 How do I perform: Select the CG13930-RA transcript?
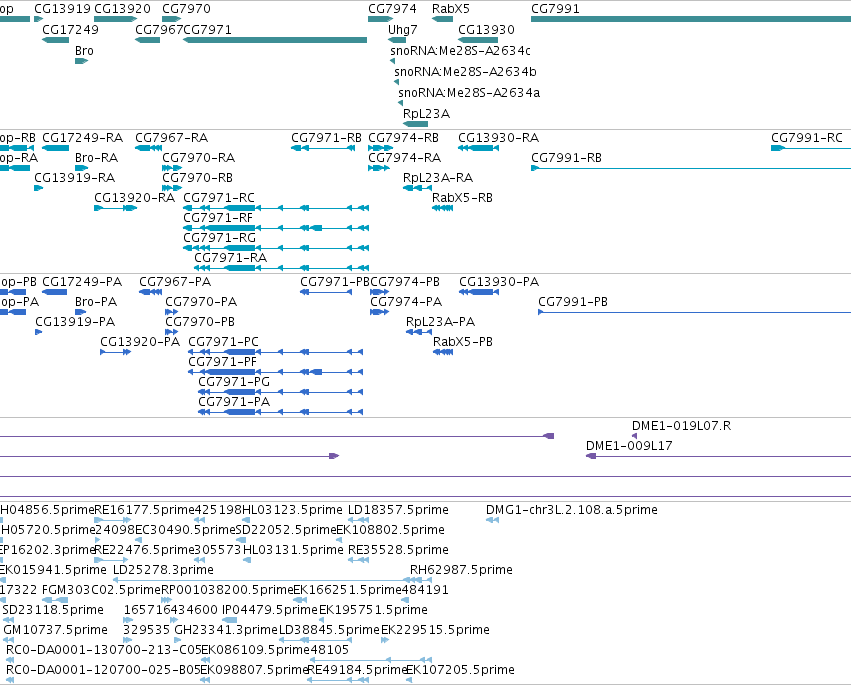[478, 148]
